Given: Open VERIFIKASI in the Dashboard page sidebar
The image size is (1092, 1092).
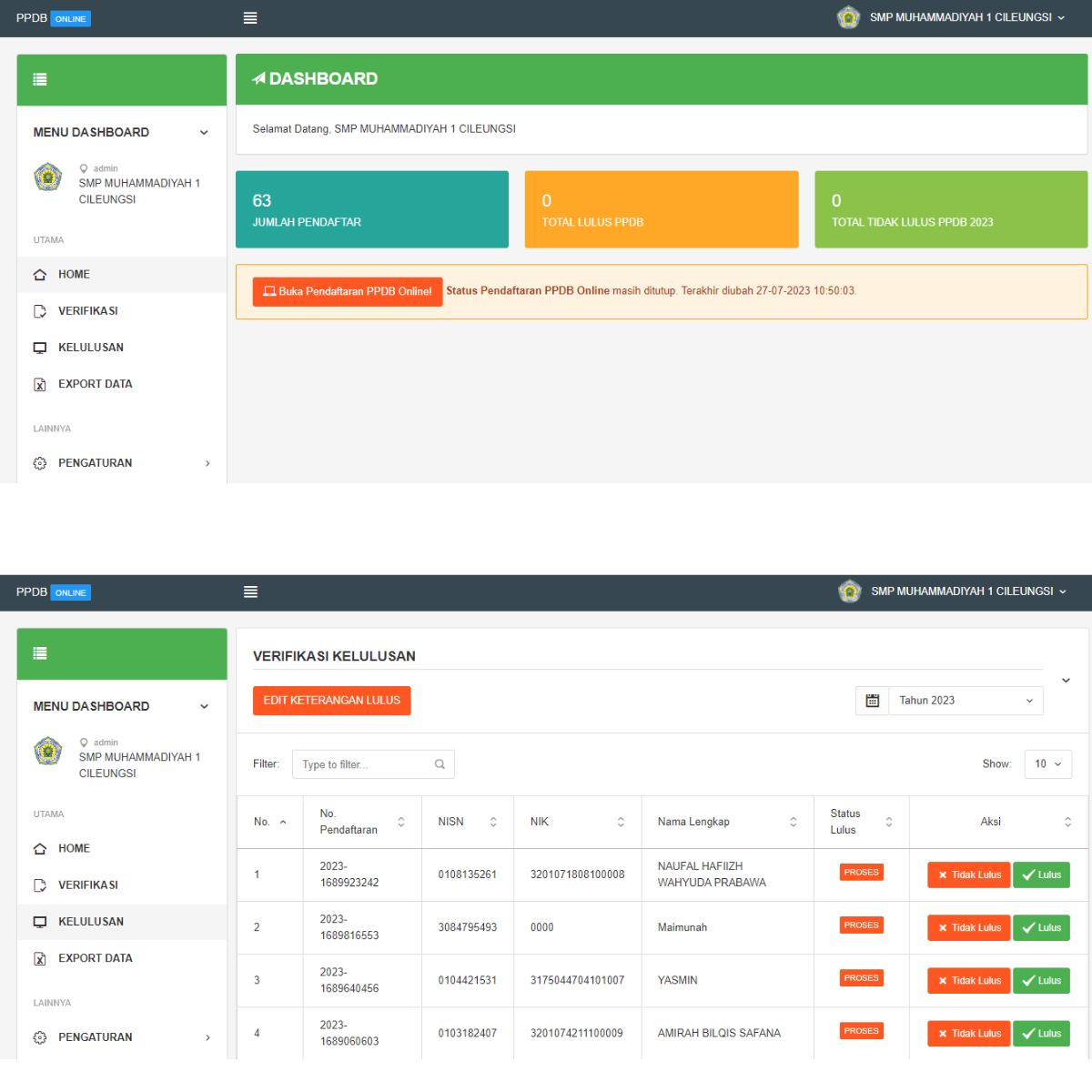Looking at the screenshot, I should (x=122, y=311).
